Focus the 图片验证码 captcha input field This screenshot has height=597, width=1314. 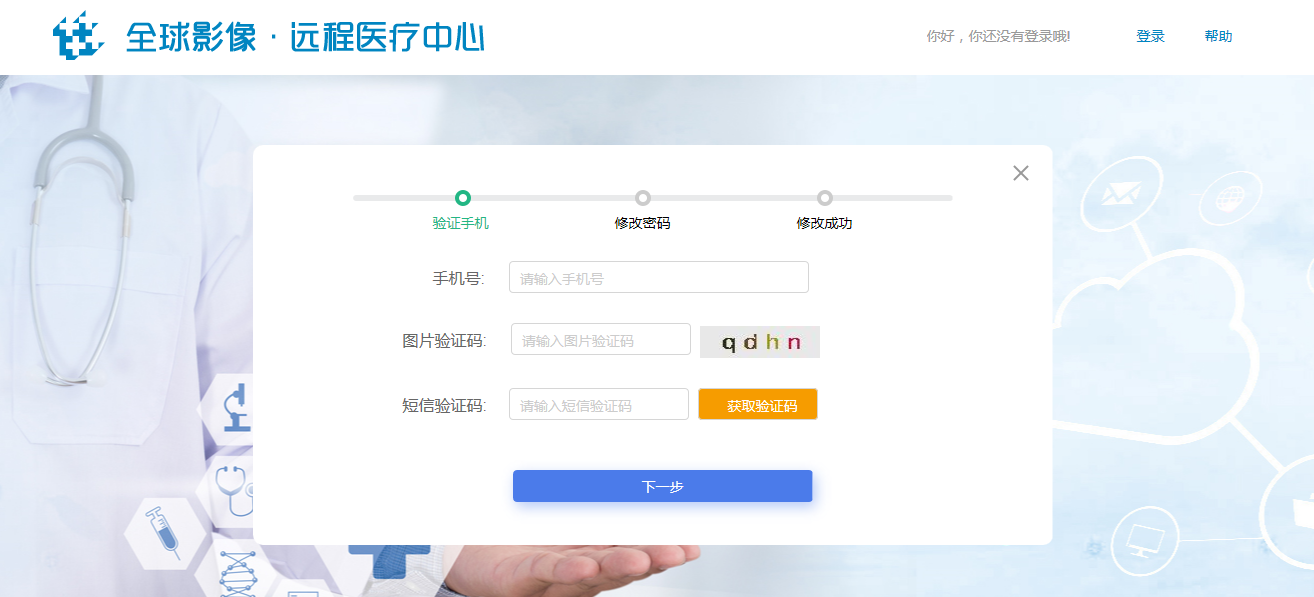point(600,340)
